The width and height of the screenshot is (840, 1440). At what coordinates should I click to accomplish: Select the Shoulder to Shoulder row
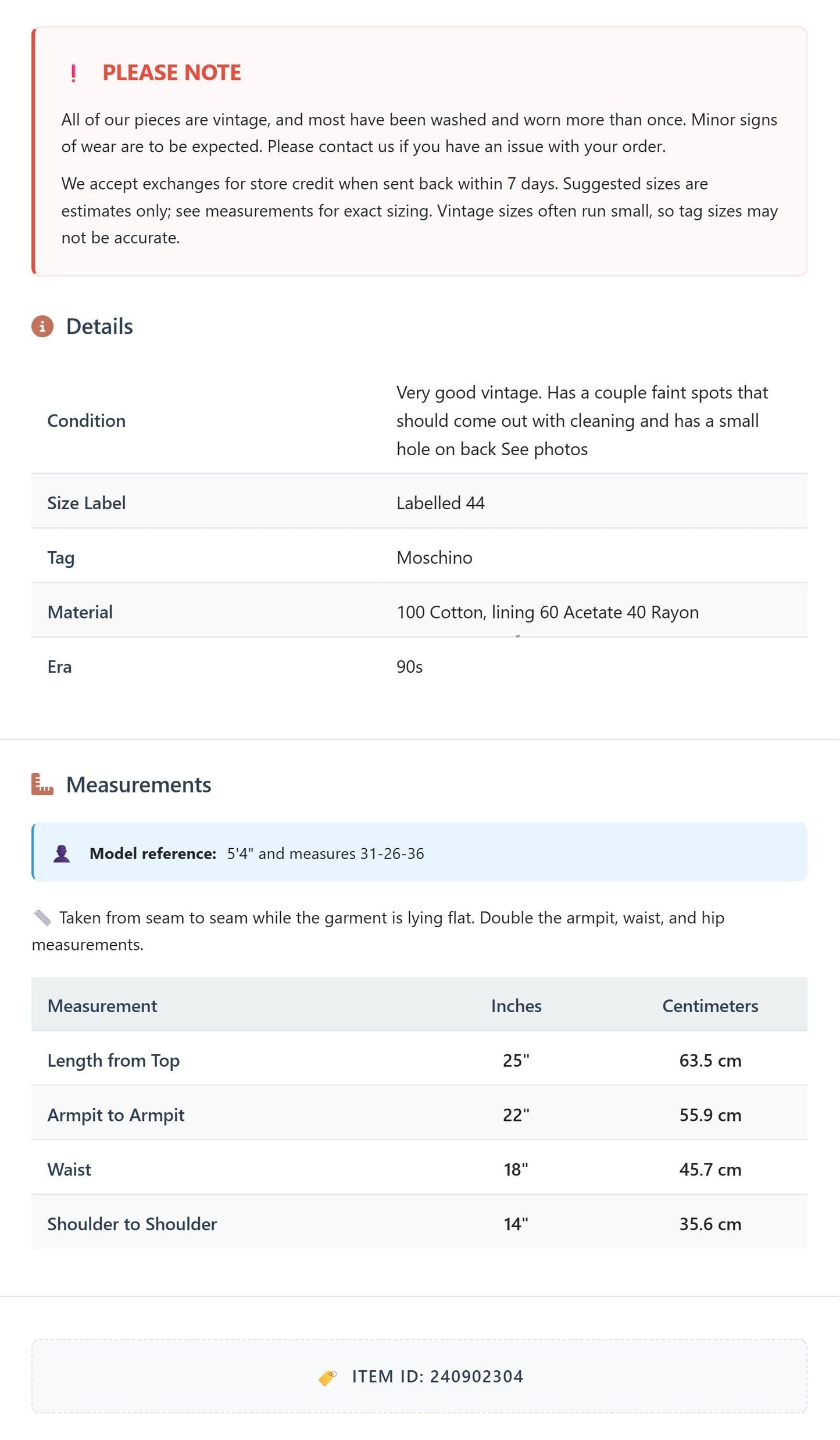pyautogui.click(x=419, y=1224)
